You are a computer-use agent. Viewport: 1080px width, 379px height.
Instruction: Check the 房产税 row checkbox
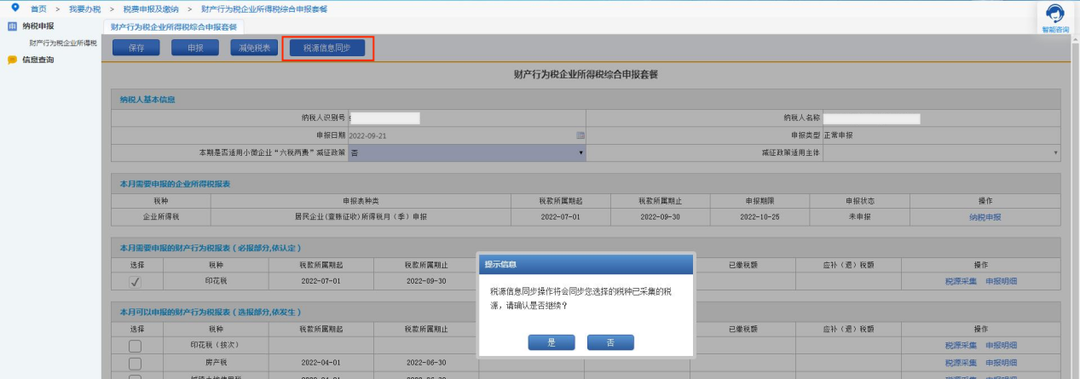(x=136, y=363)
